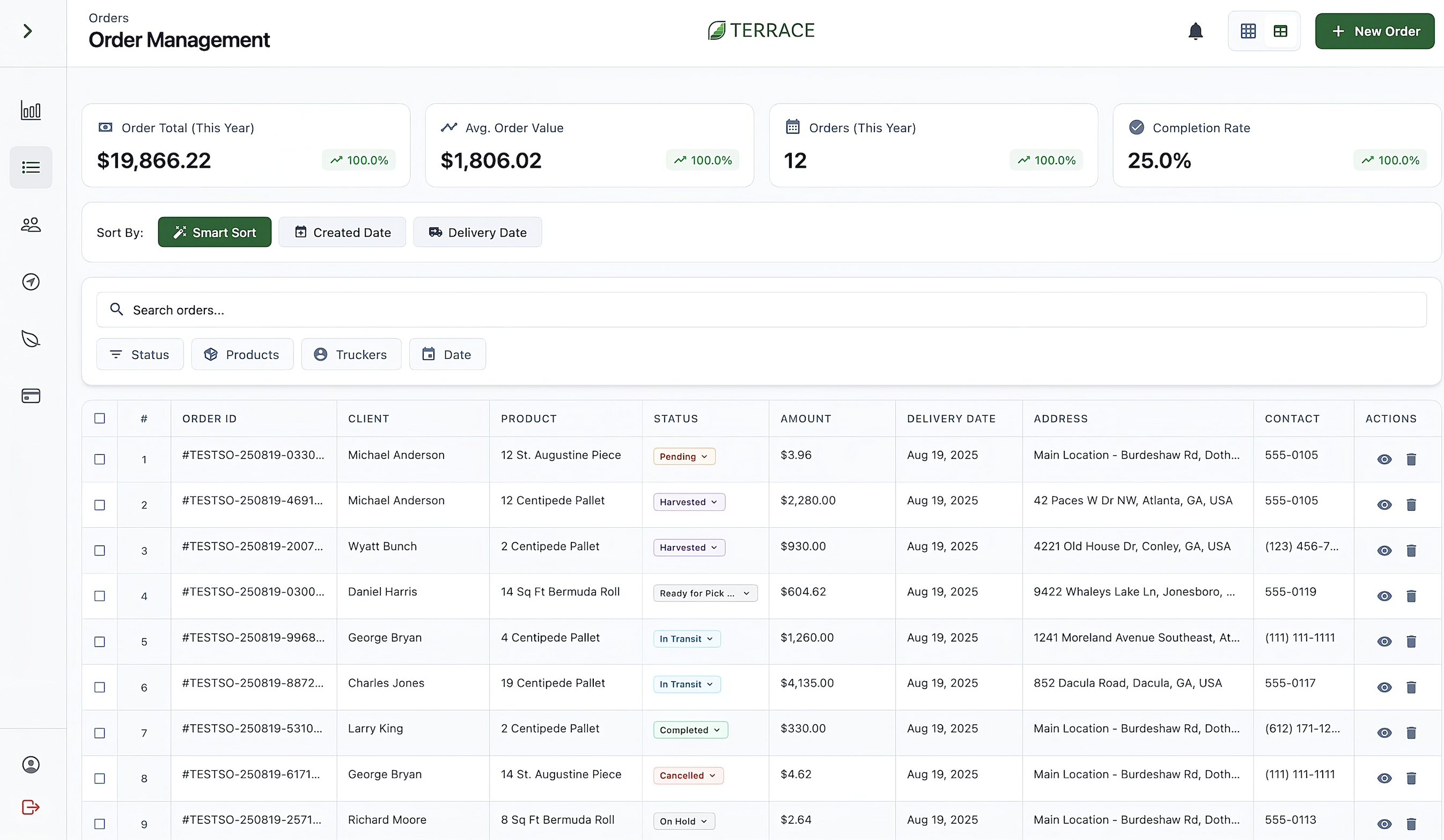Click the Completion Rate card

tap(1277, 145)
